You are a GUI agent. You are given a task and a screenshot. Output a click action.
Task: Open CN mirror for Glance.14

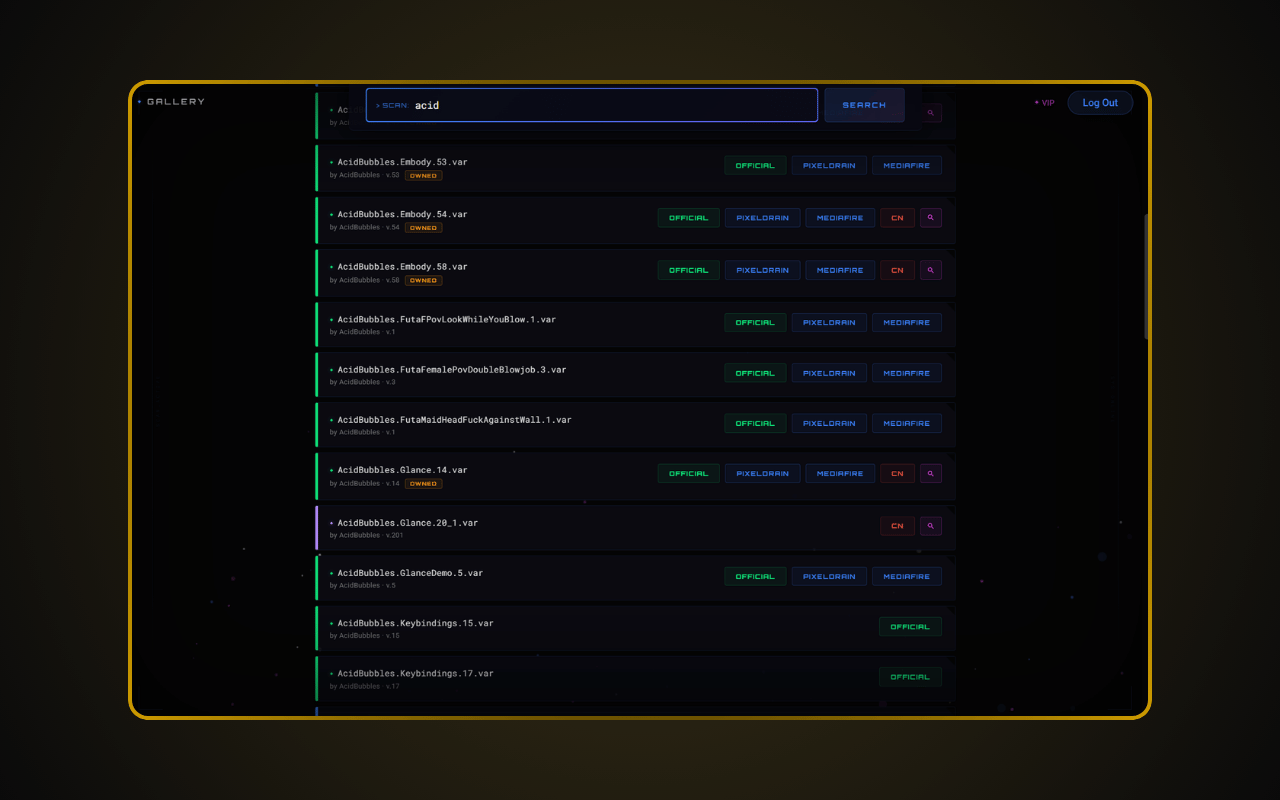pos(897,474)
